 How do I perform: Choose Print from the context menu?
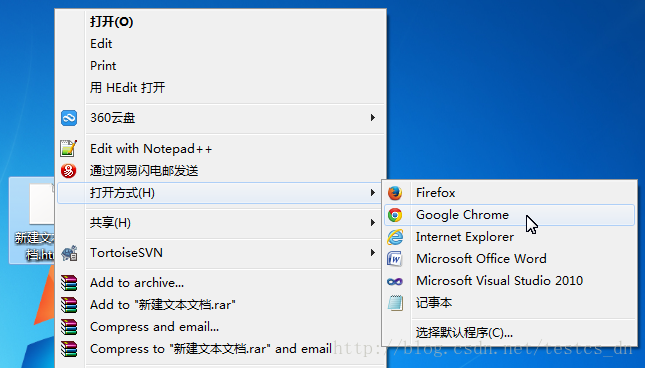click(220, 66)
